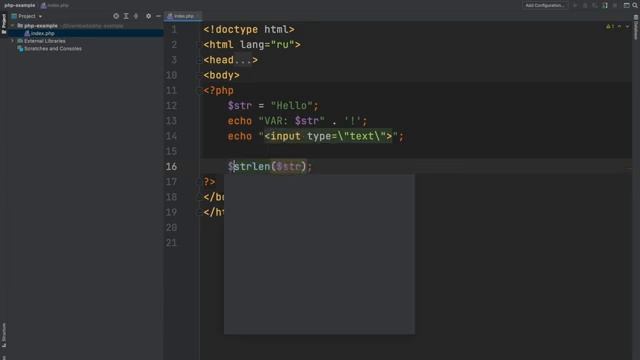Click the Run icon in the toolbar
The width and height of the screenshot is (640, 360).
pos(575,5)
